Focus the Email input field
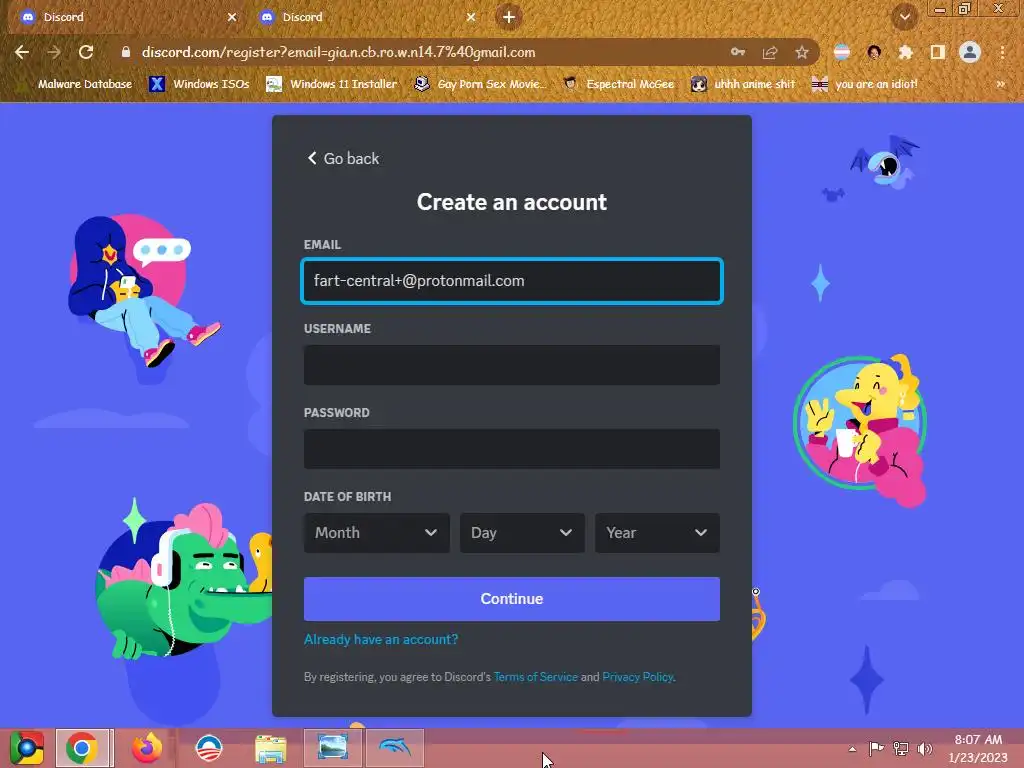Viewport: 1024px width, 768px height. click(x=511, y=281)
